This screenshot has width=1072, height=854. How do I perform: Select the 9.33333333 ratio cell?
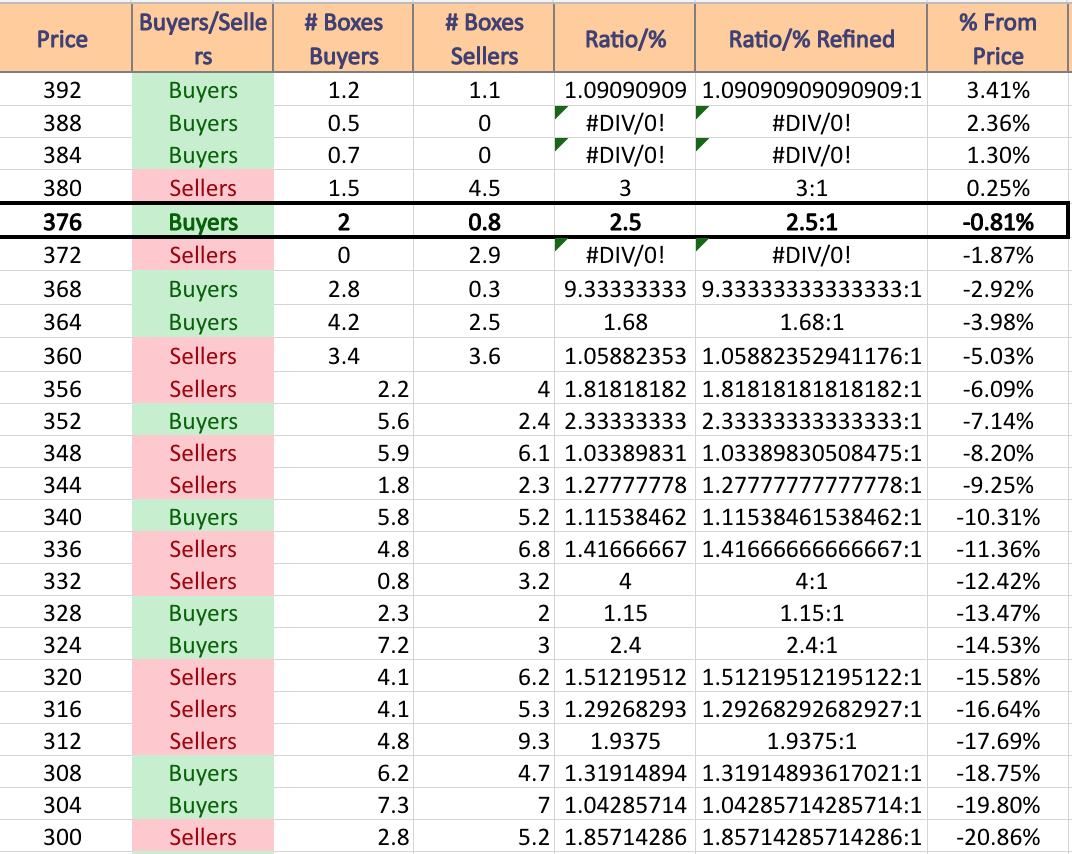[x=625, y=289]
